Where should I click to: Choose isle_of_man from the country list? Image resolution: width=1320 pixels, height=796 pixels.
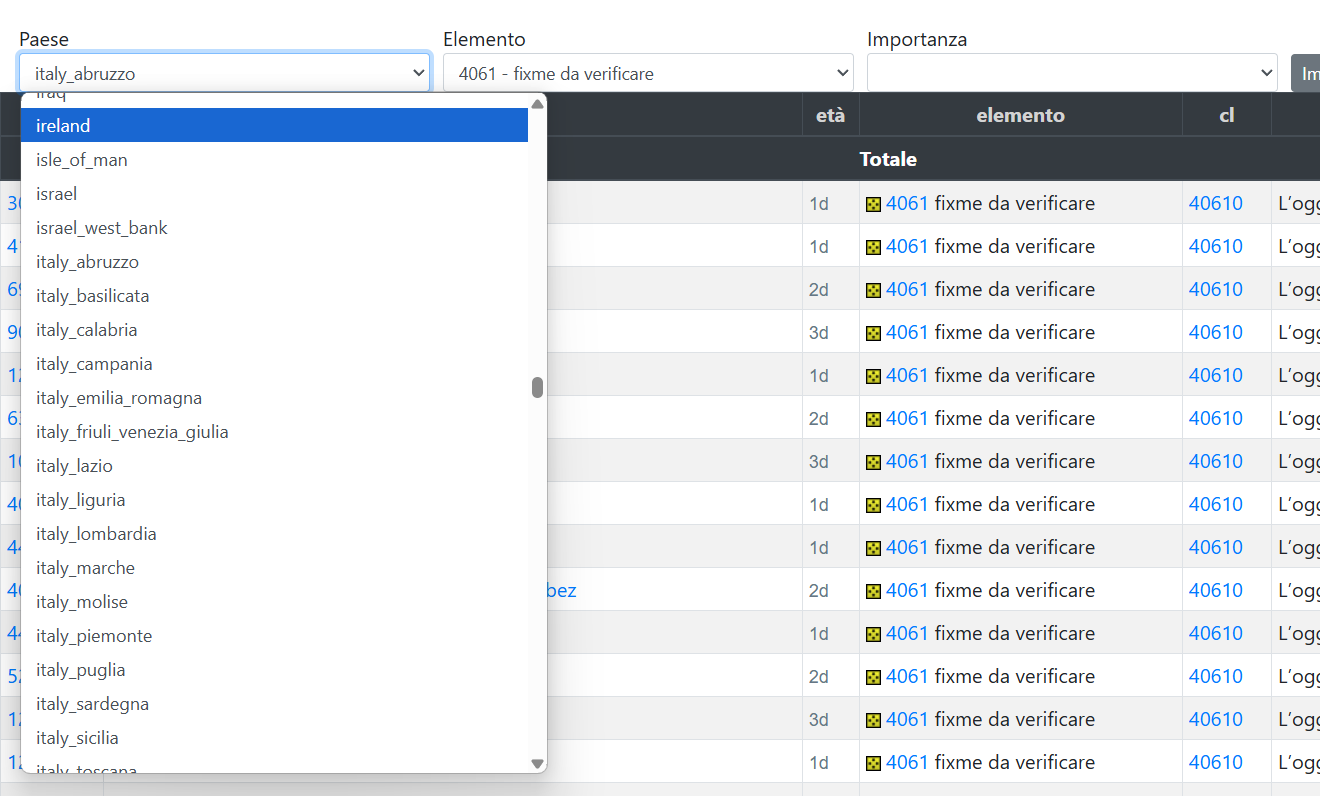[274, 160]
